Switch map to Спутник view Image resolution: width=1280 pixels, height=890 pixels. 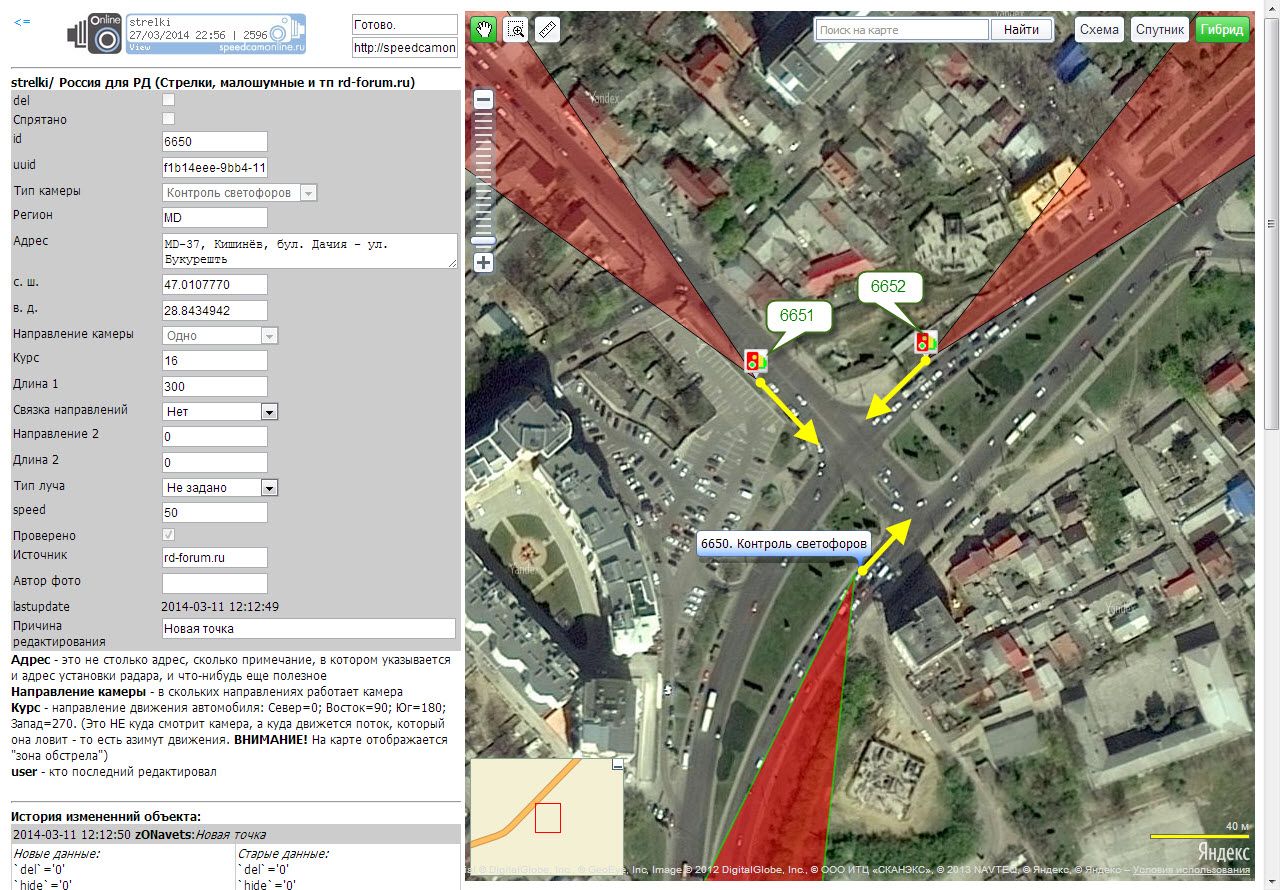1159,29
